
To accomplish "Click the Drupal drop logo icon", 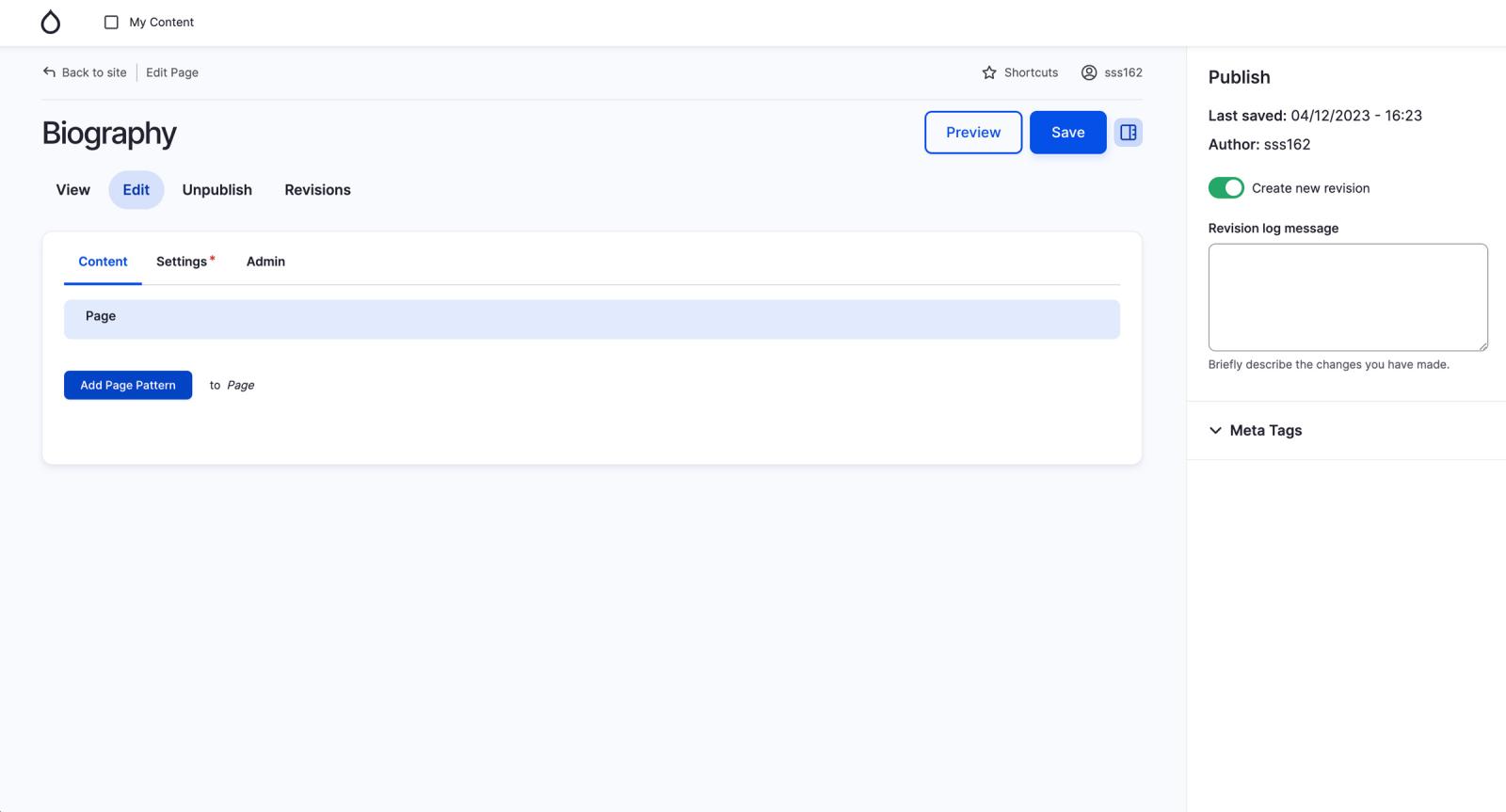I will pyautogui.click(x=51, y=23).
